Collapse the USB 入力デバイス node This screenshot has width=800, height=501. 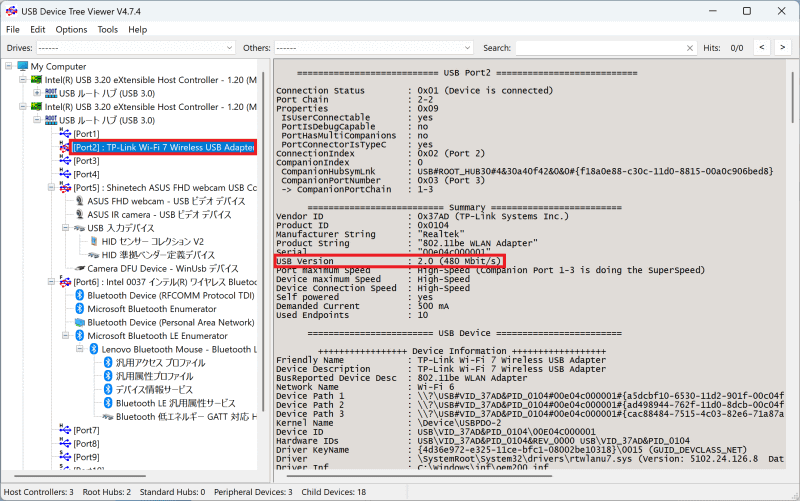(66, 228)
